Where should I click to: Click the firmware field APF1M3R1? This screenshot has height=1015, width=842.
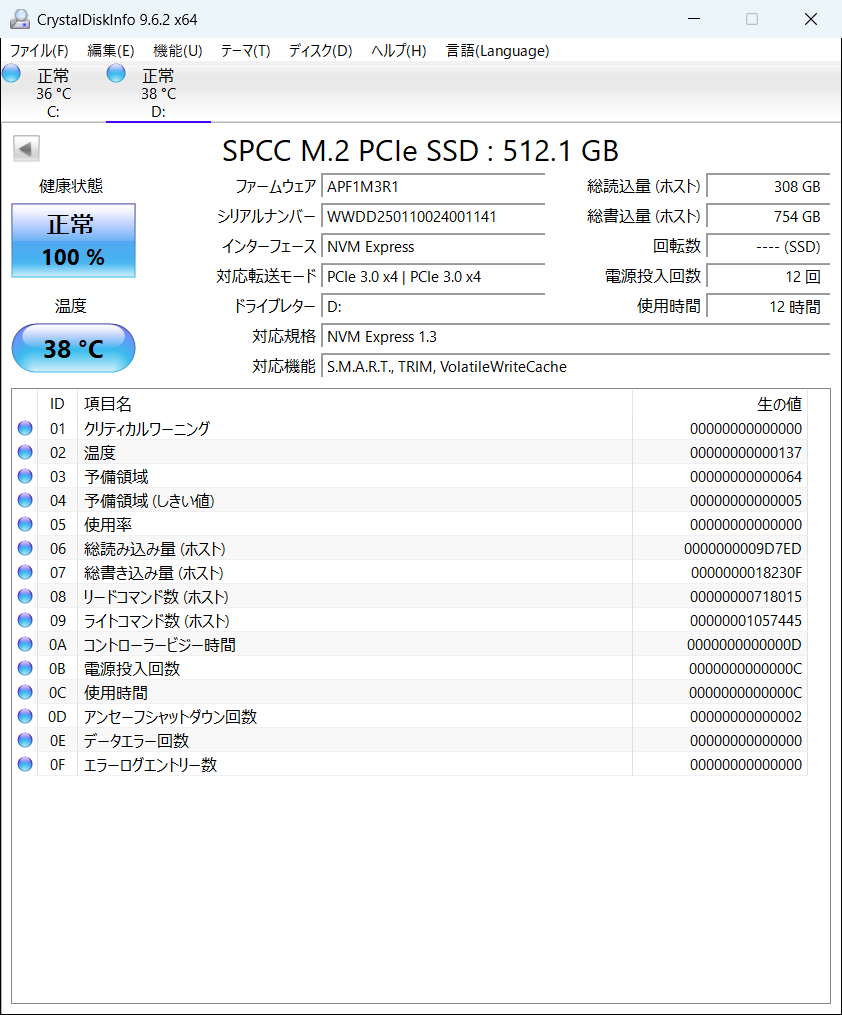click(x=433, y=186)
